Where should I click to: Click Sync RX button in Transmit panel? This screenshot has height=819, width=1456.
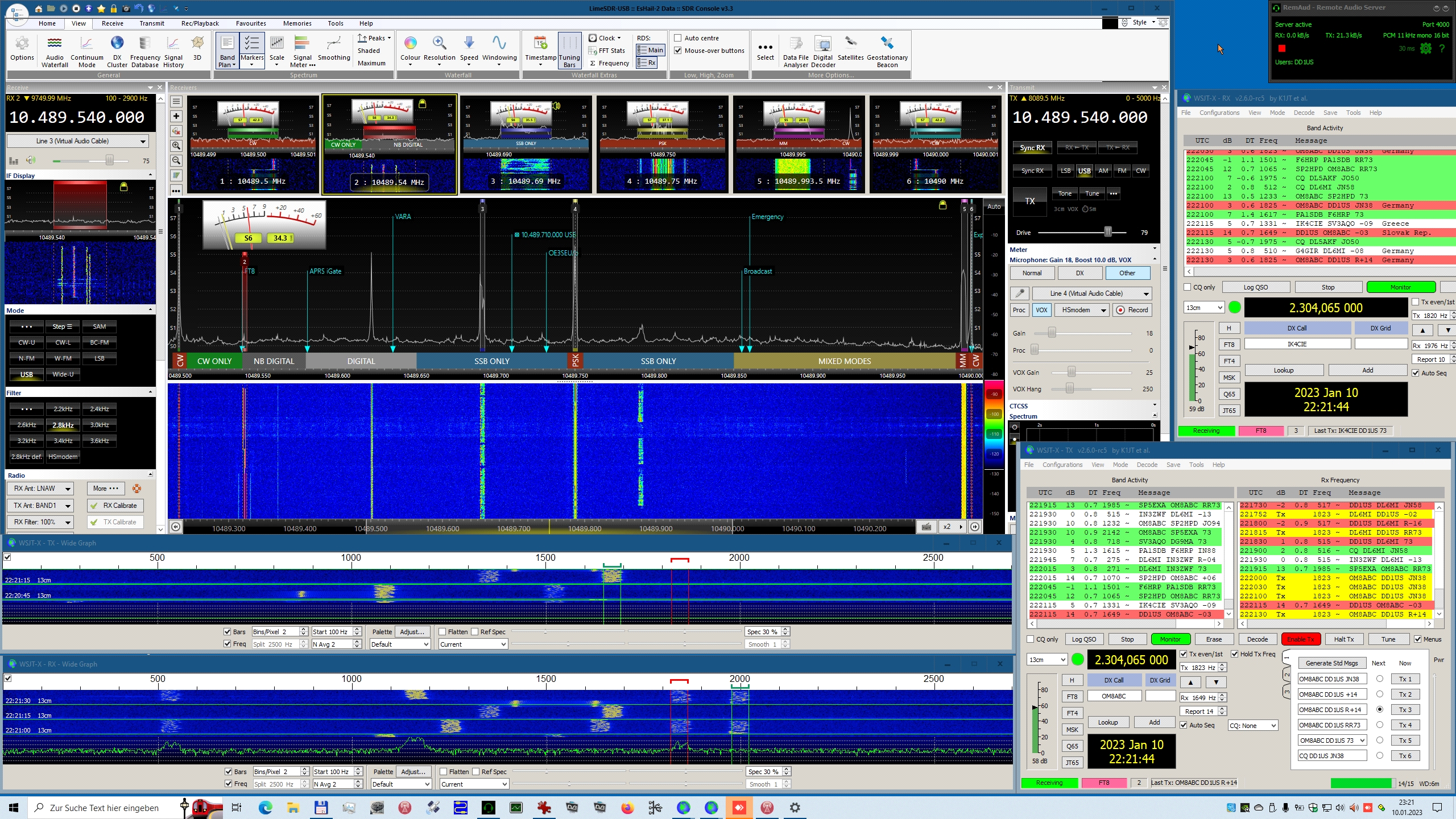coord(1032,148)
